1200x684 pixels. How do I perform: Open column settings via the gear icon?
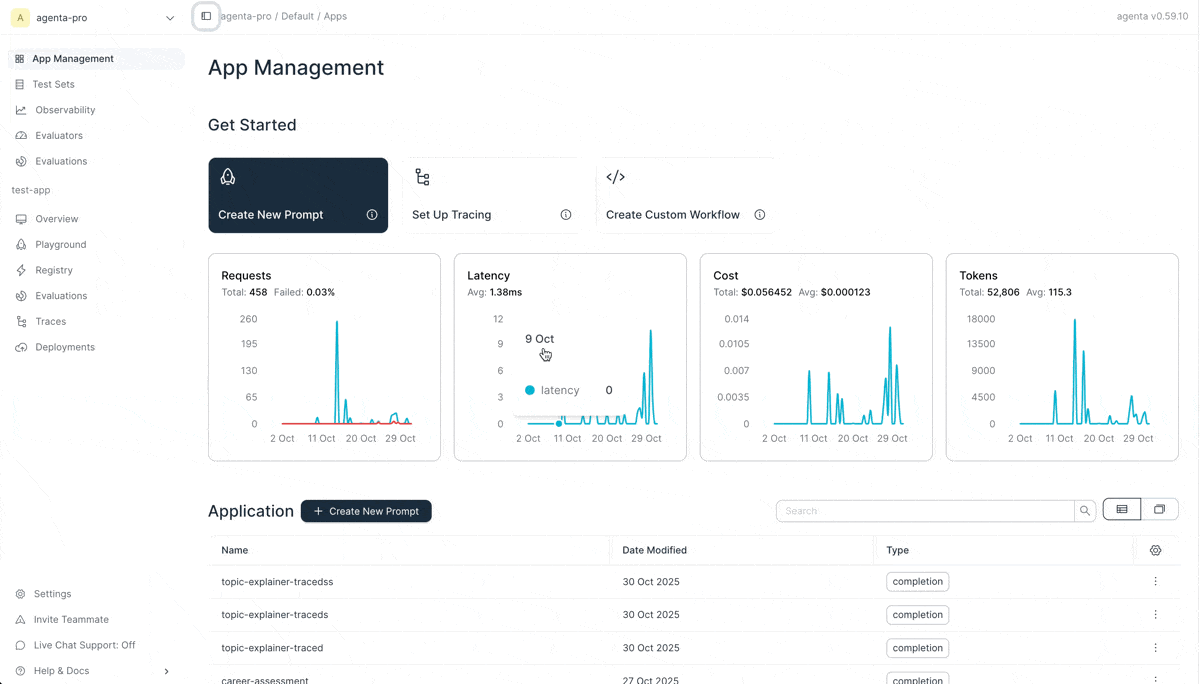click(1155, 550)
